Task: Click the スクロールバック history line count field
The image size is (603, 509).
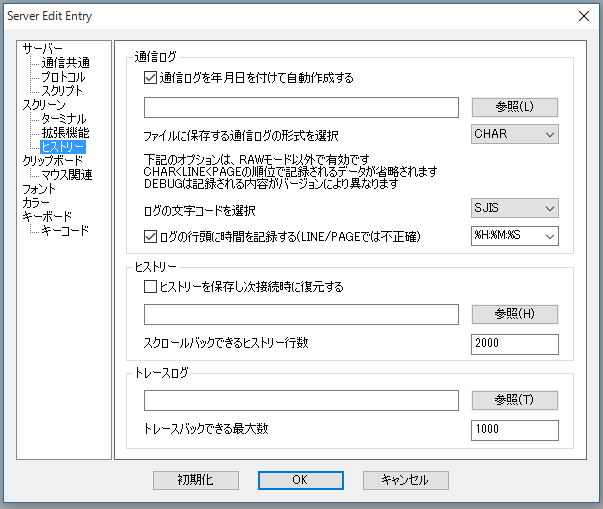Action: pyautogui.click(x=514, y=344)
